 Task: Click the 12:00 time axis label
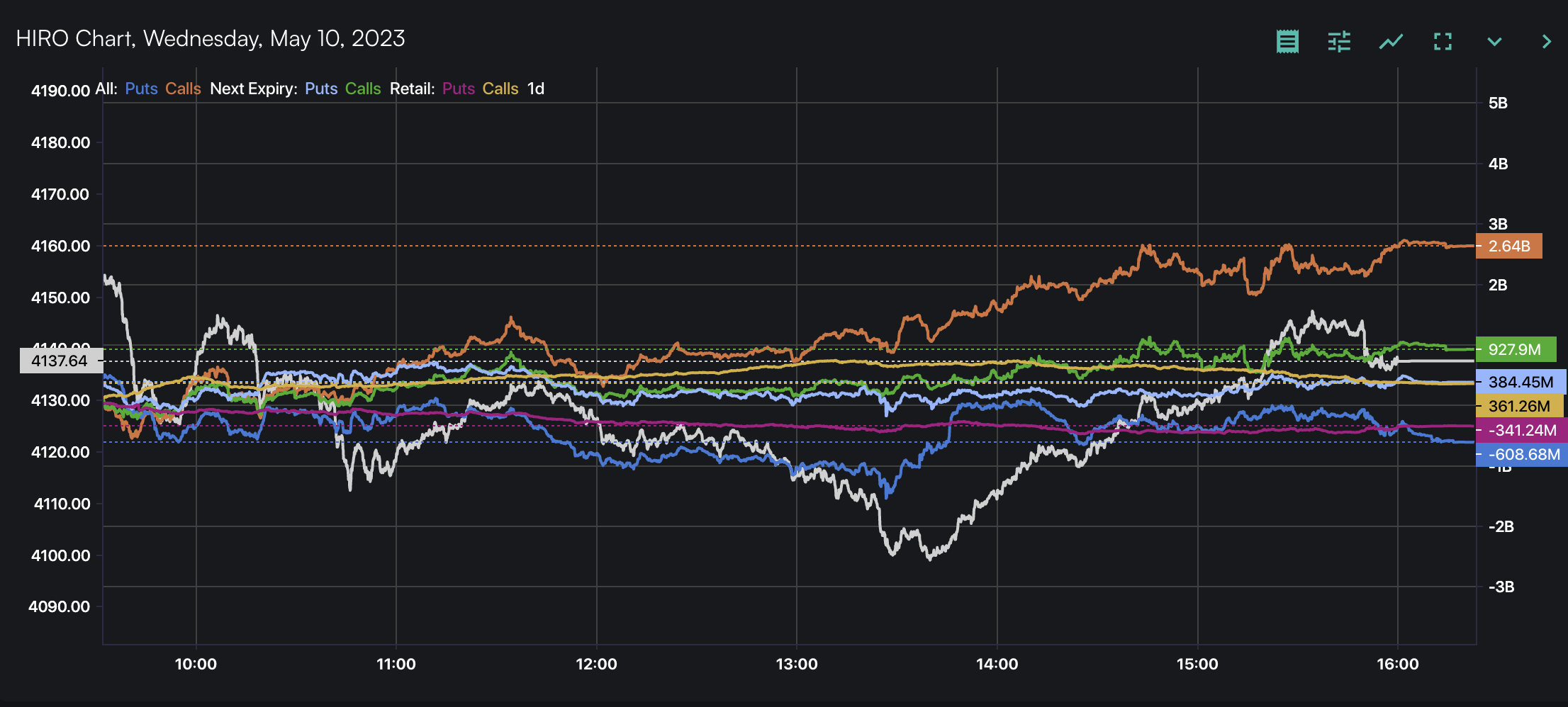point(596,664)
